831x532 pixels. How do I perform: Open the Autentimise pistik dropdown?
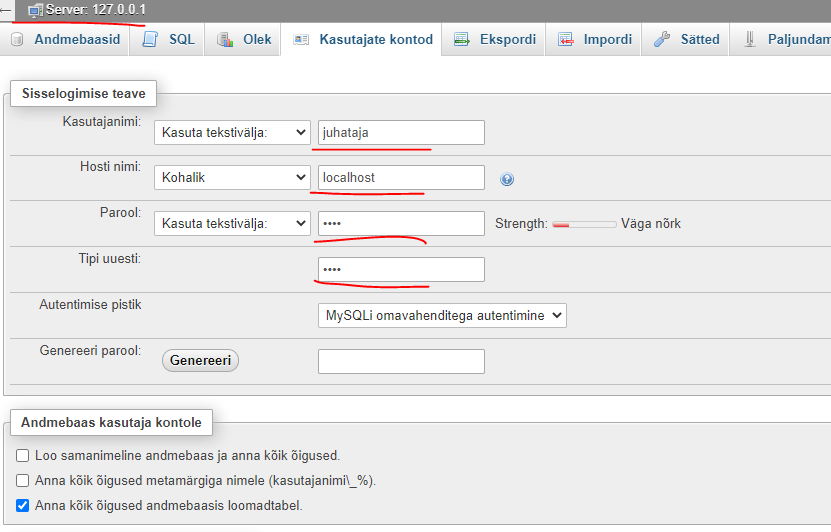(442, 315)
